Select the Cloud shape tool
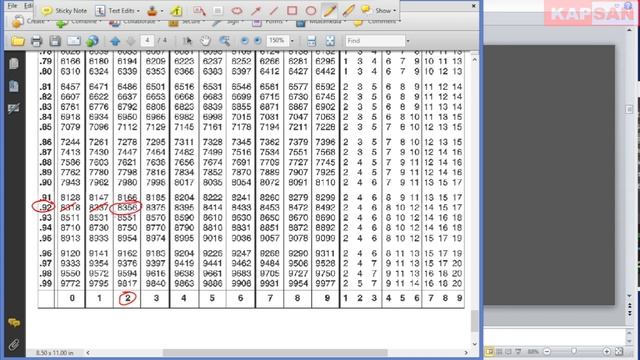Image resolution: width=640 pixels, height=360 pixels. (x=237, y=11)
